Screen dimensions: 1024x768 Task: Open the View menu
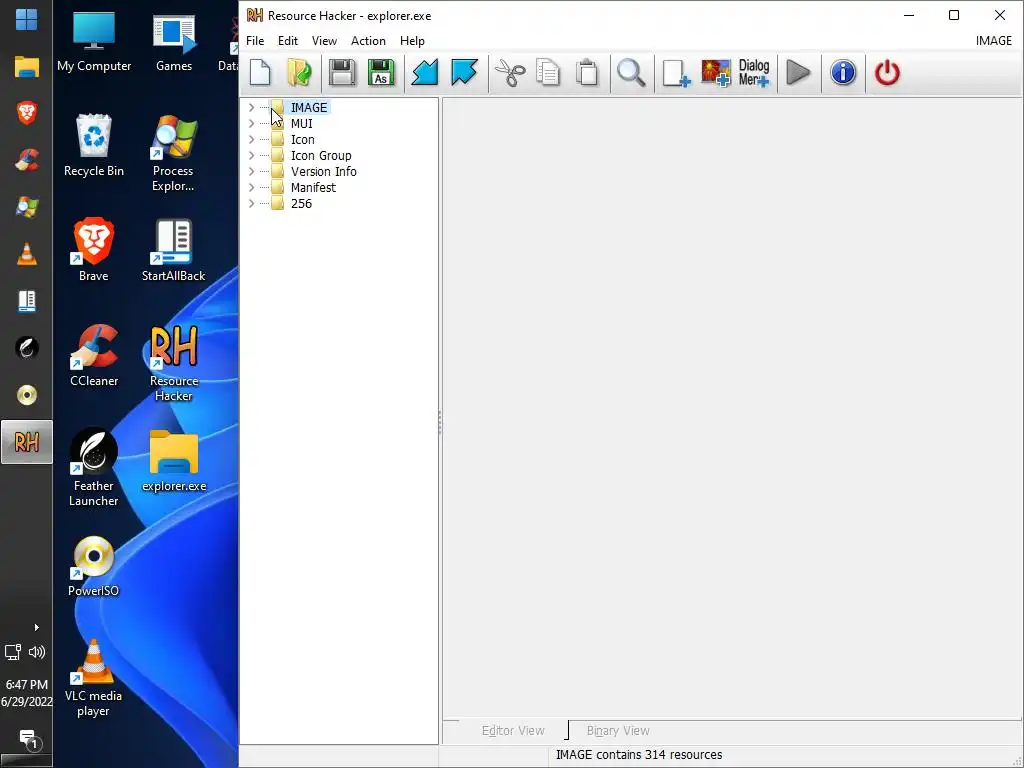tap(324, 40)
